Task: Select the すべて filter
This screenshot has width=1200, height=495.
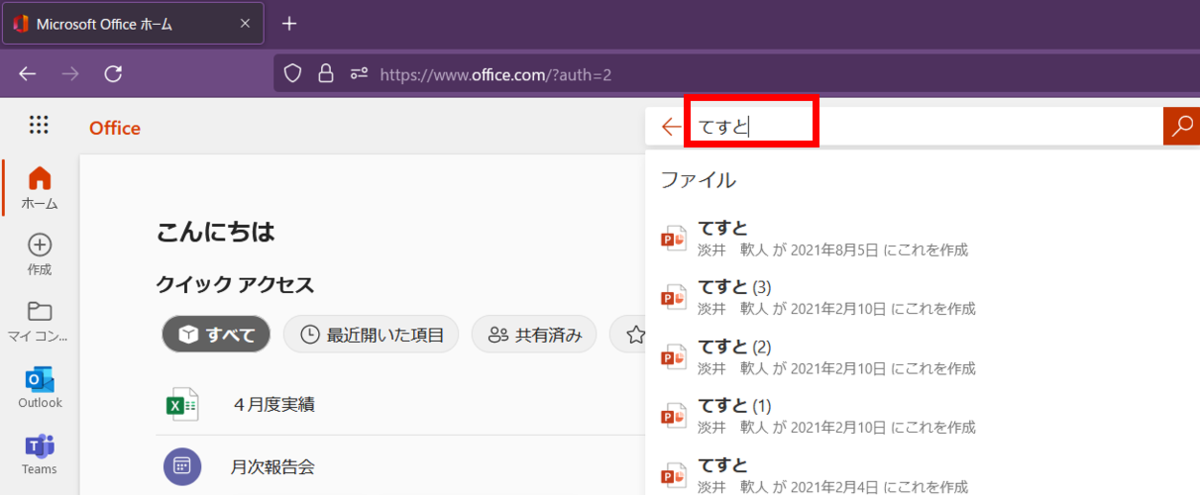Action: click(216, 335)
